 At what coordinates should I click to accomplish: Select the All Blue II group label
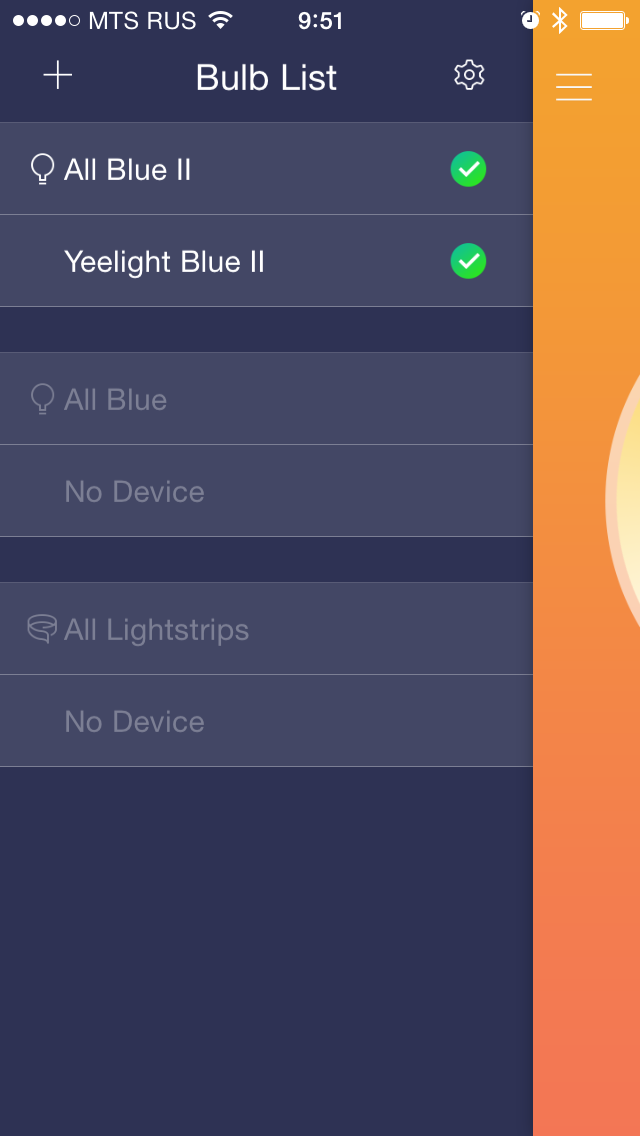[x=128, y=170]
